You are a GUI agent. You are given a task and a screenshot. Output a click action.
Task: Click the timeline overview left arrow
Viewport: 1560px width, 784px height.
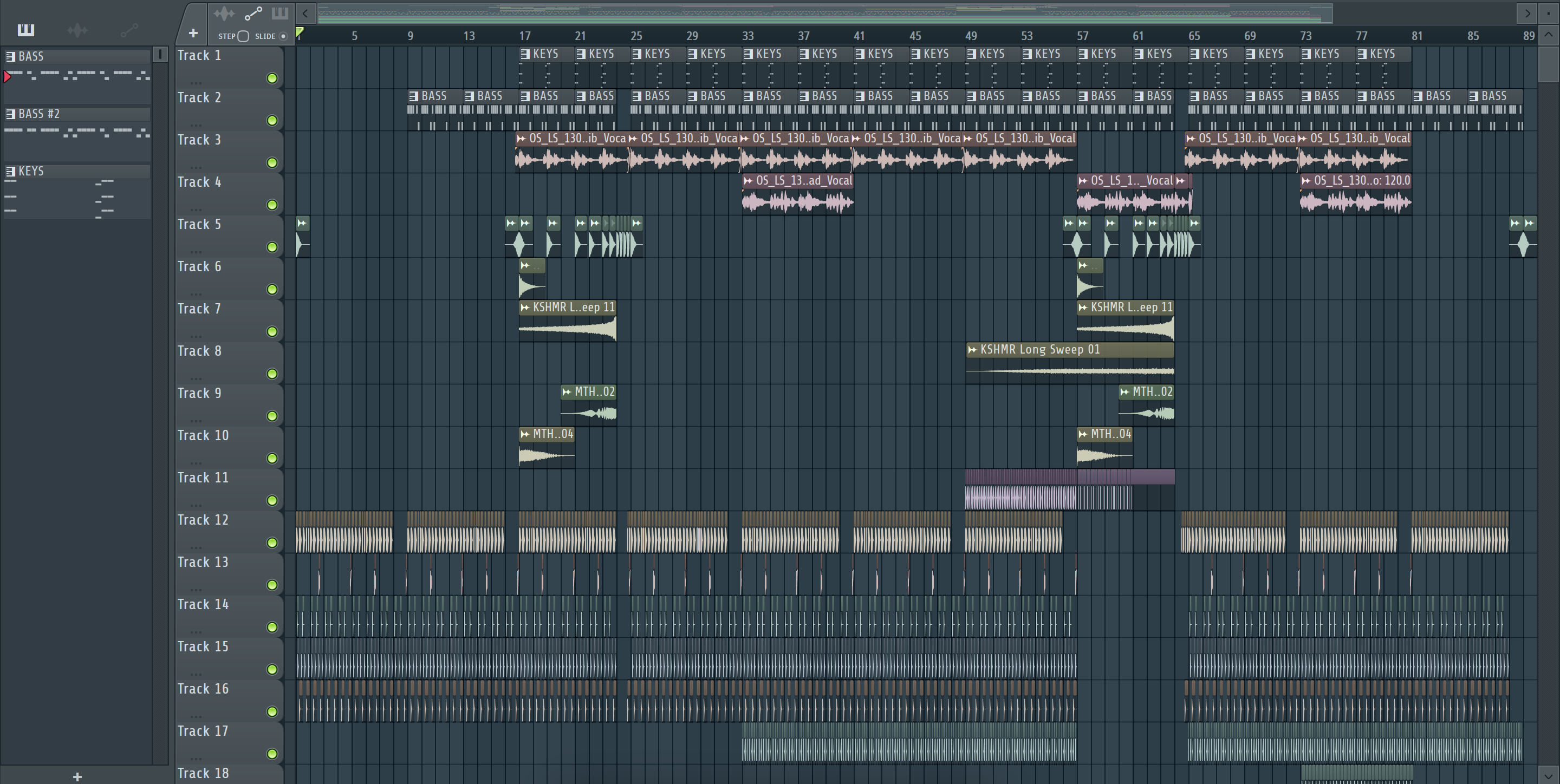pos(306,12)
